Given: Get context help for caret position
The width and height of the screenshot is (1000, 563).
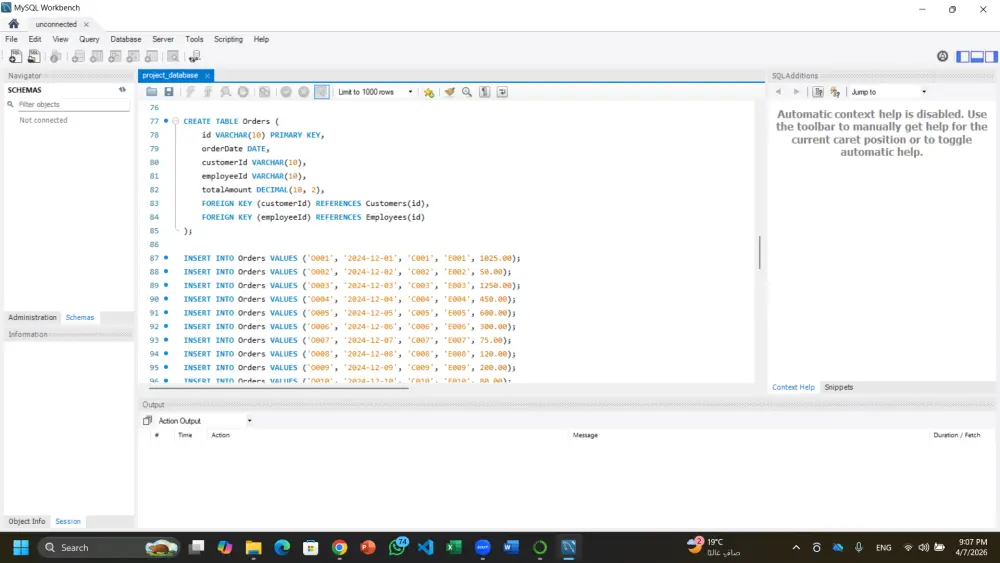Looking at the screenshot, I should pos(818,92).
